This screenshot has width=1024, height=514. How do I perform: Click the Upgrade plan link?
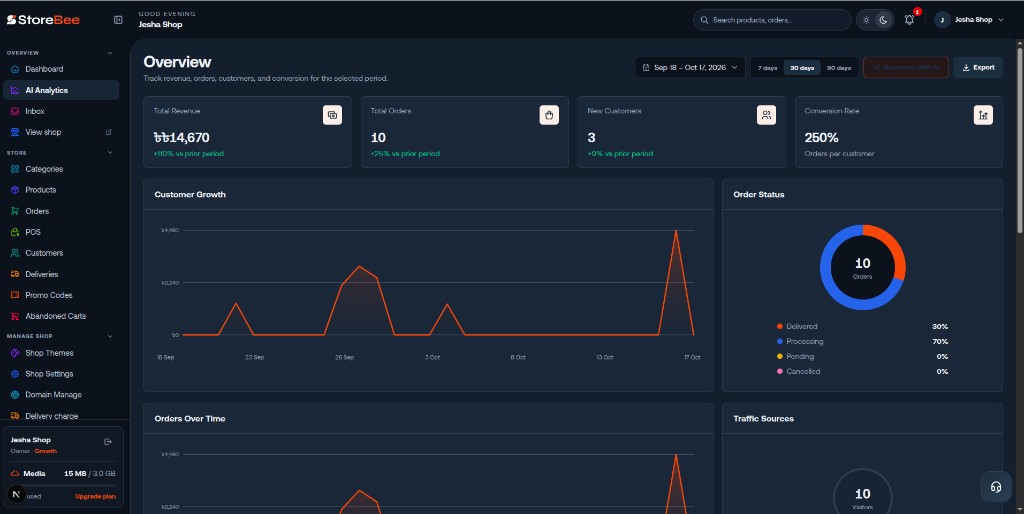[x=95, y=496]
